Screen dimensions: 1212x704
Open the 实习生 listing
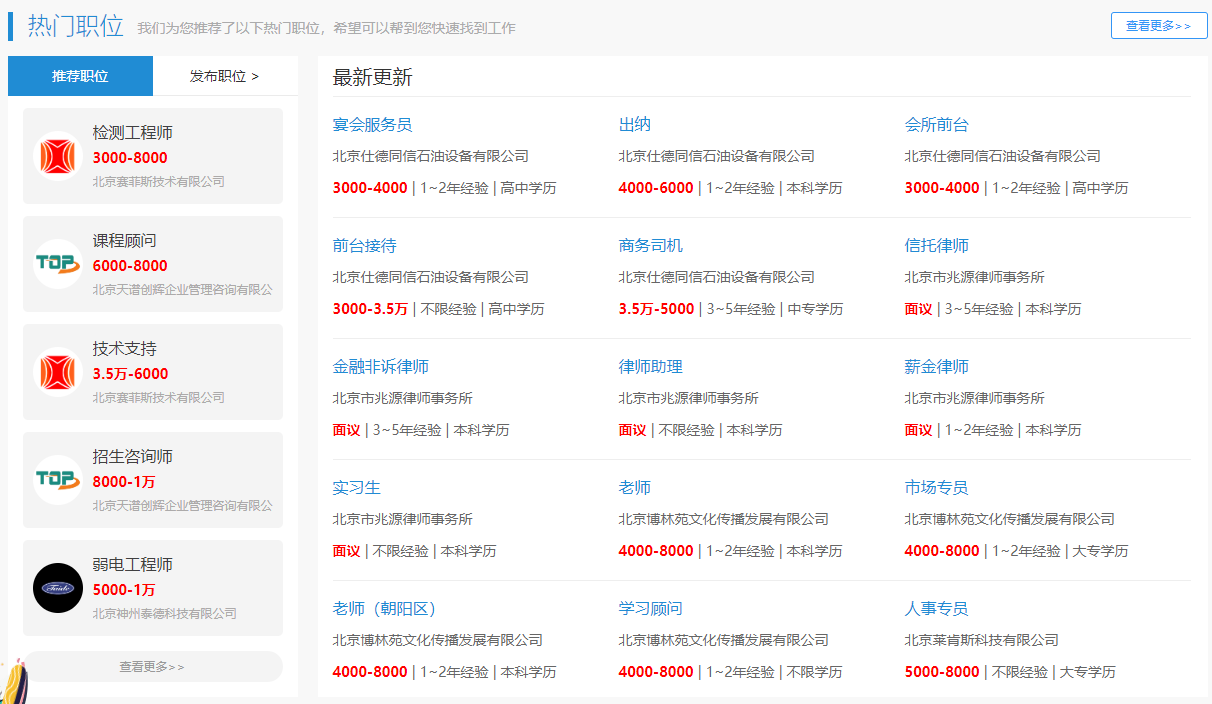(x=356, y=488)
